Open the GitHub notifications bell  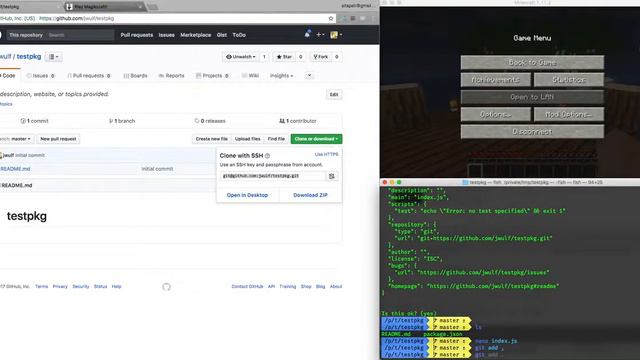coord(307,34)
